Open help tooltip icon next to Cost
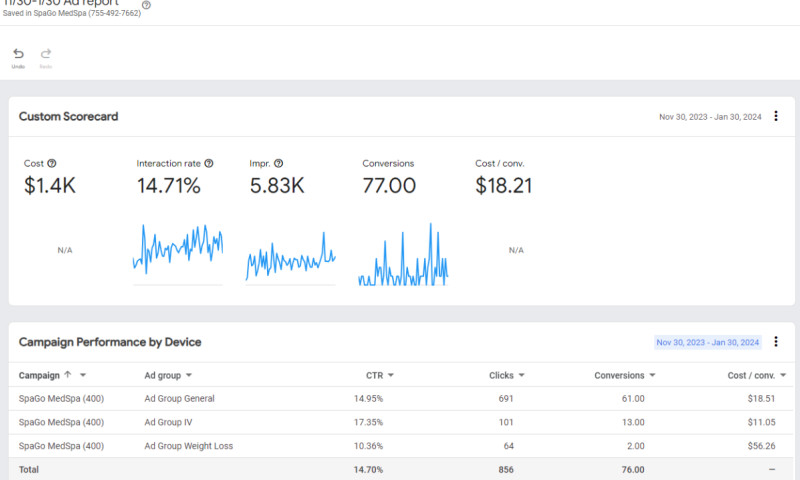Screen dimensions: 800x480 (52, 163)
